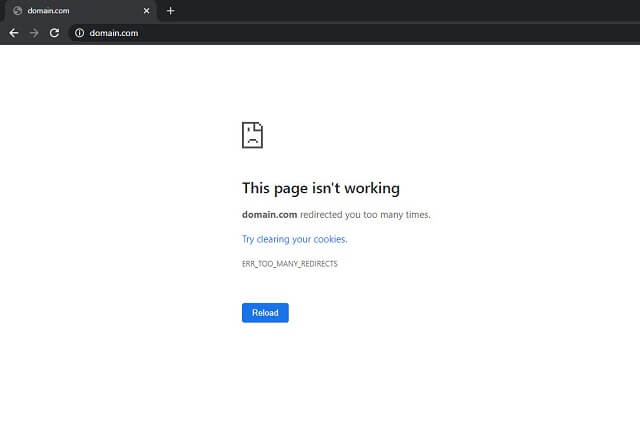This screenshot has width=640, height=430.
Task: Open a new tab with the plus icon
Action: 171,11
